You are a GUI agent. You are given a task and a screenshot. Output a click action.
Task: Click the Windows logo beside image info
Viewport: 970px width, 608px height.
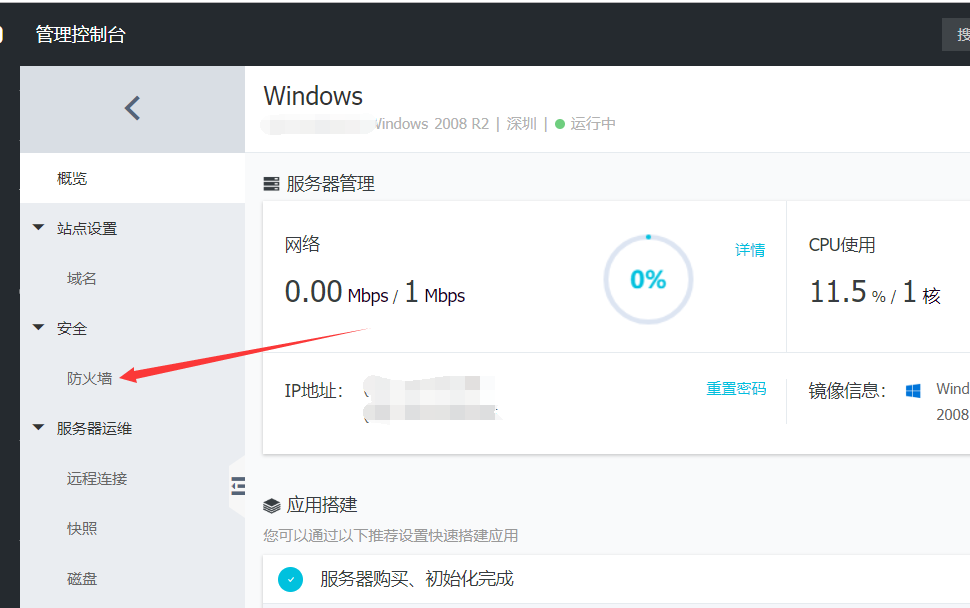point(913,390)
